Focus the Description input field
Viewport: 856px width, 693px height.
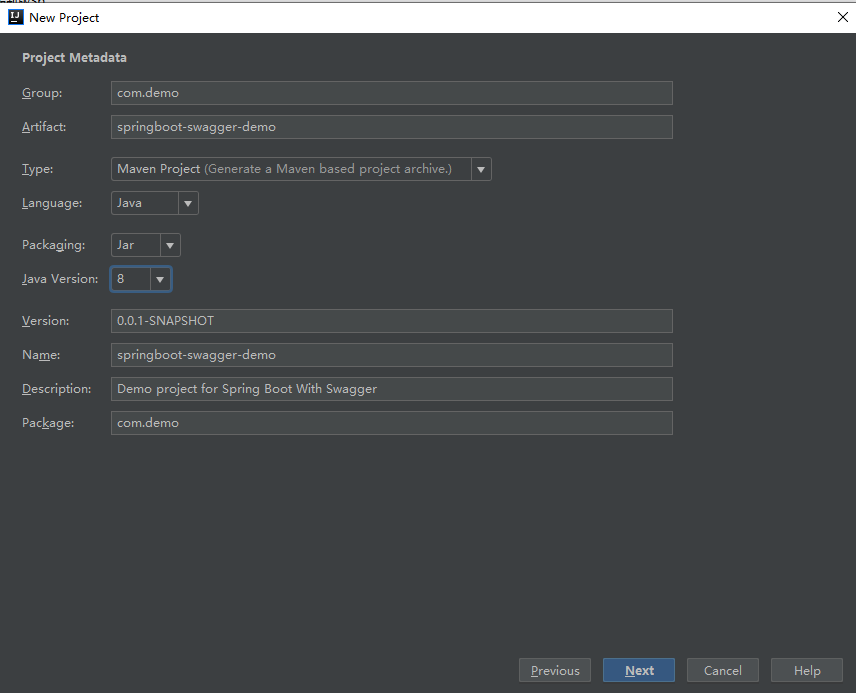coord(391,389)
